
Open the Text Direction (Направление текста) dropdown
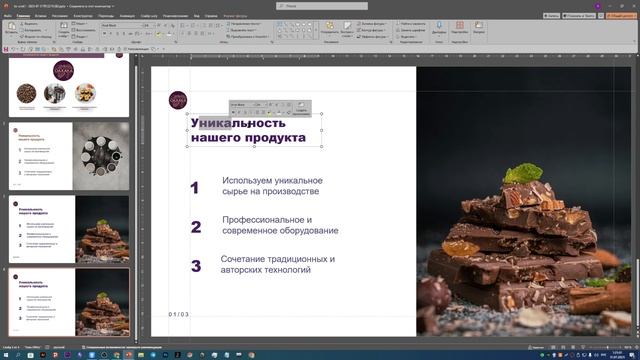tap(244, 24)
